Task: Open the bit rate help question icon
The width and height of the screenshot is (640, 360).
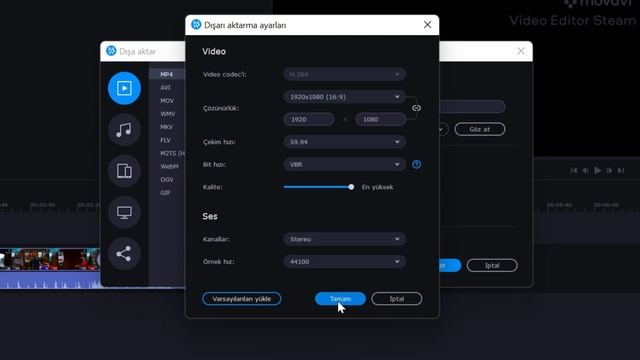Action: (416, 164)
